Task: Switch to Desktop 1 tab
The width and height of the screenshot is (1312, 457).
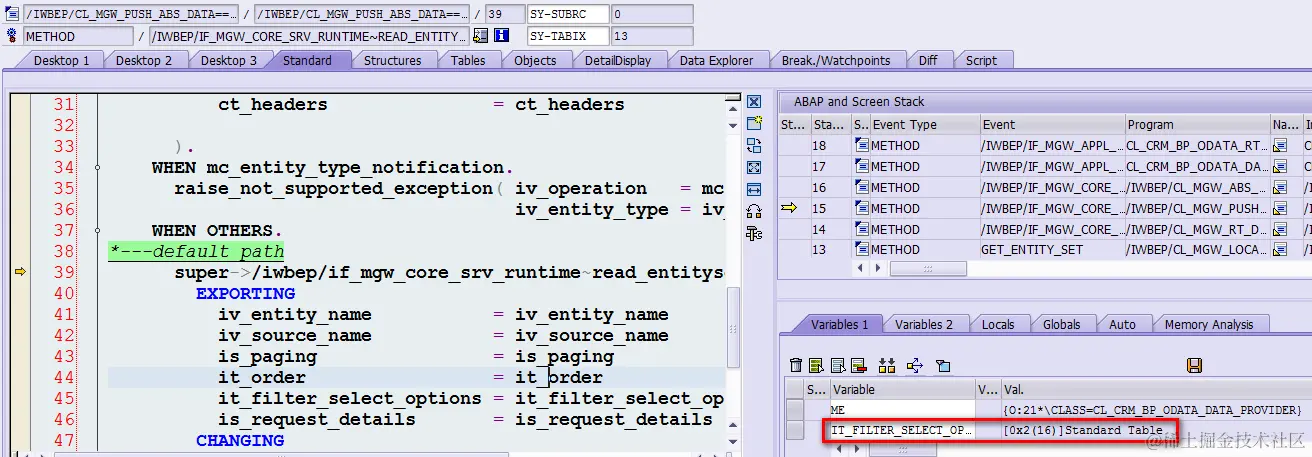Action: click(61, 61)
